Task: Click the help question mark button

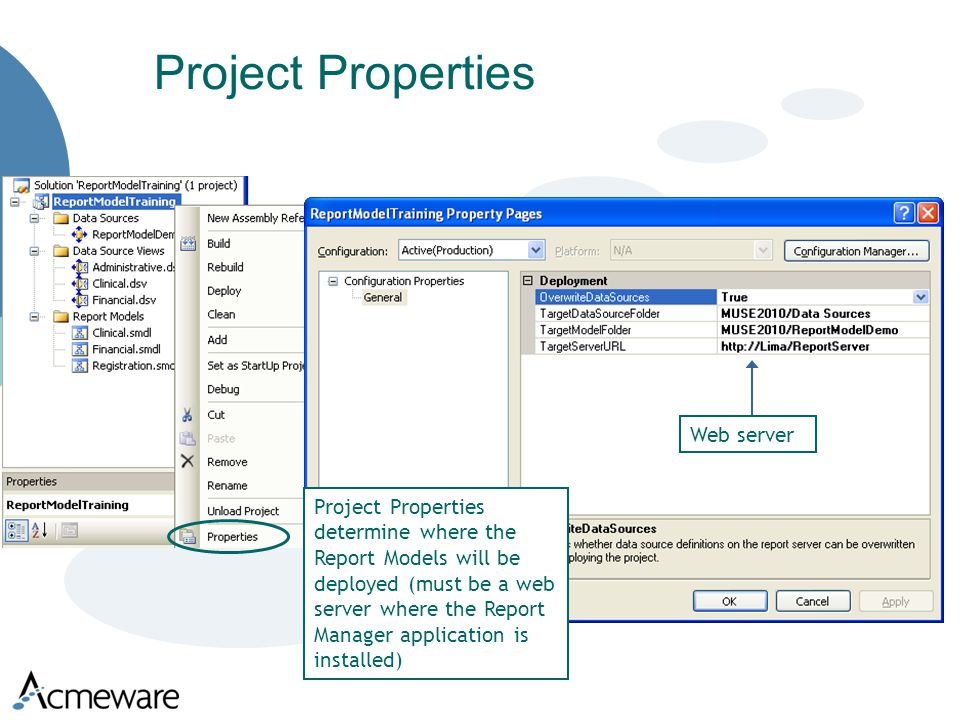Action: (904, 213)
